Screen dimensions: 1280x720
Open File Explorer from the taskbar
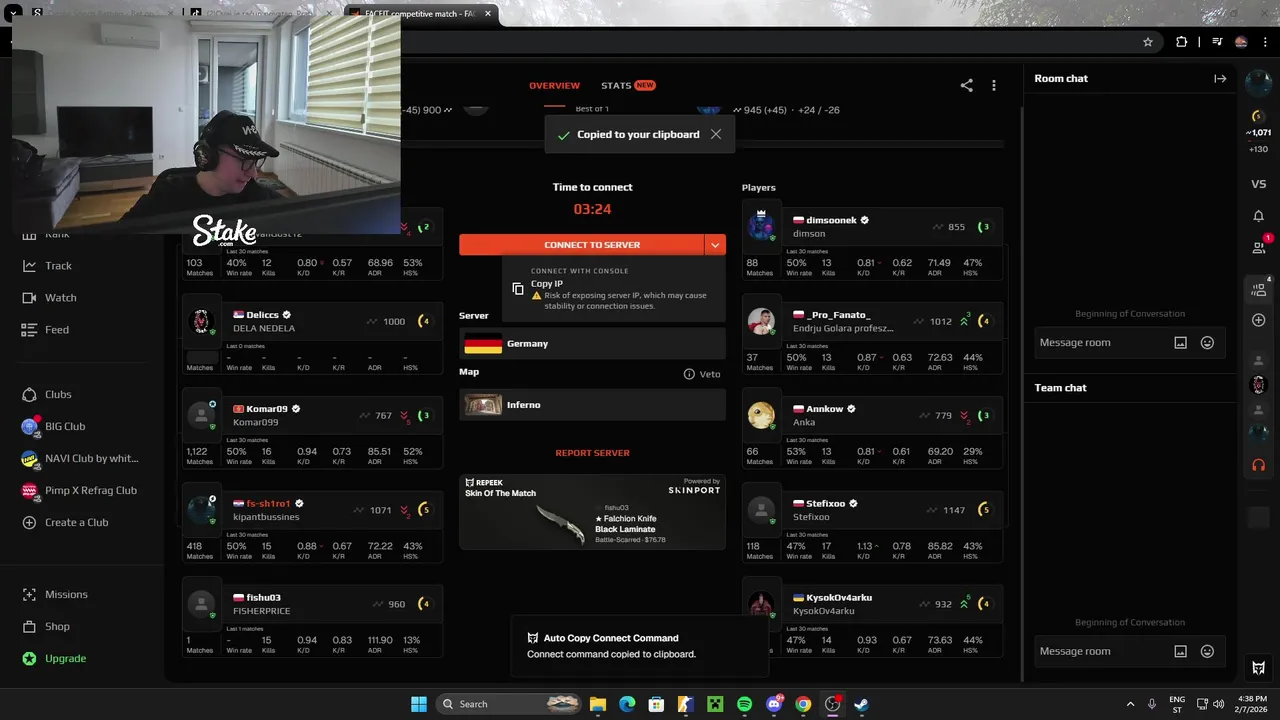pos(598,704)
